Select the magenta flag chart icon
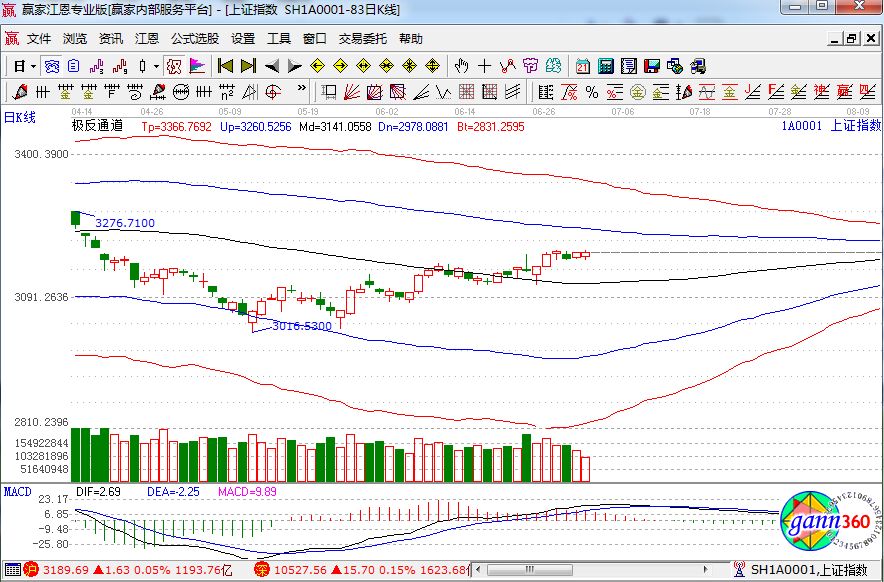The image size is (884, 582). (197, 66)
